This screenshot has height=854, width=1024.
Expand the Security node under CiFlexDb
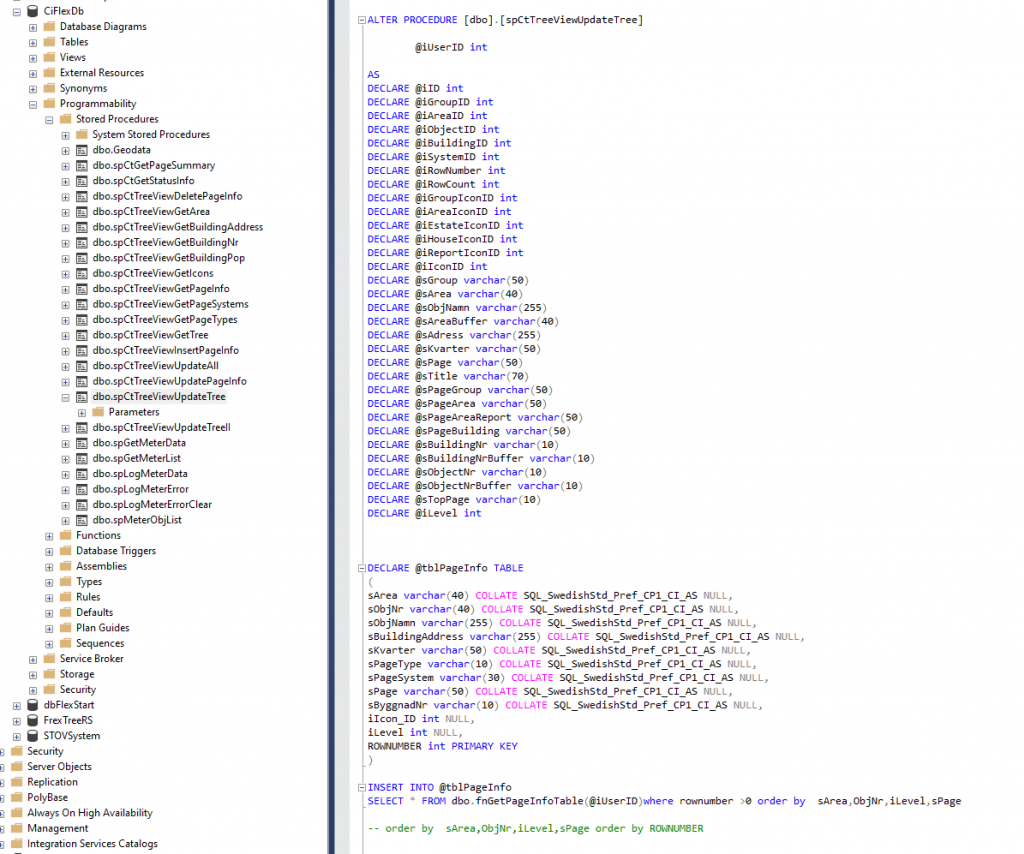pyautogui.click(x=33, y=690)
